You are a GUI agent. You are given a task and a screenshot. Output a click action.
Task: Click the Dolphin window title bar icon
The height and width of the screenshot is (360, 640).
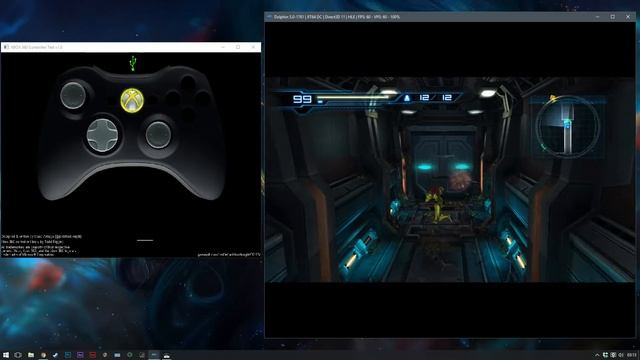click(269, 17)
